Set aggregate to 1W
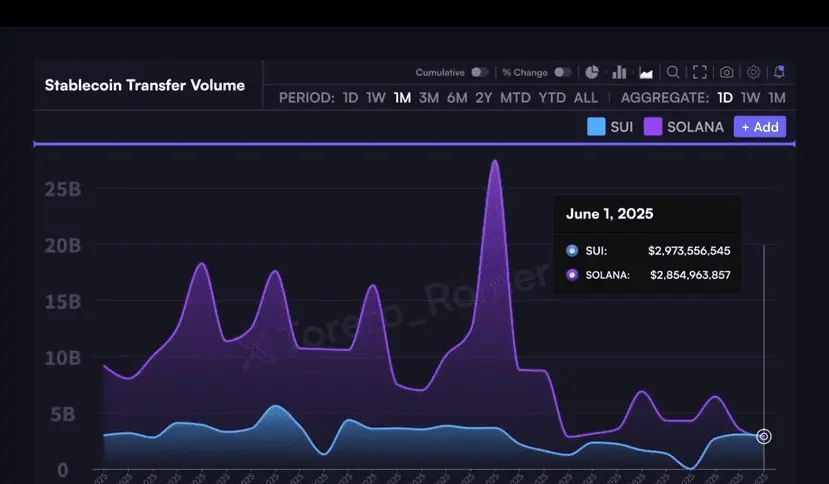Image resolution: width=829 pixels, height=484 pixels. [x=750, y=98]
